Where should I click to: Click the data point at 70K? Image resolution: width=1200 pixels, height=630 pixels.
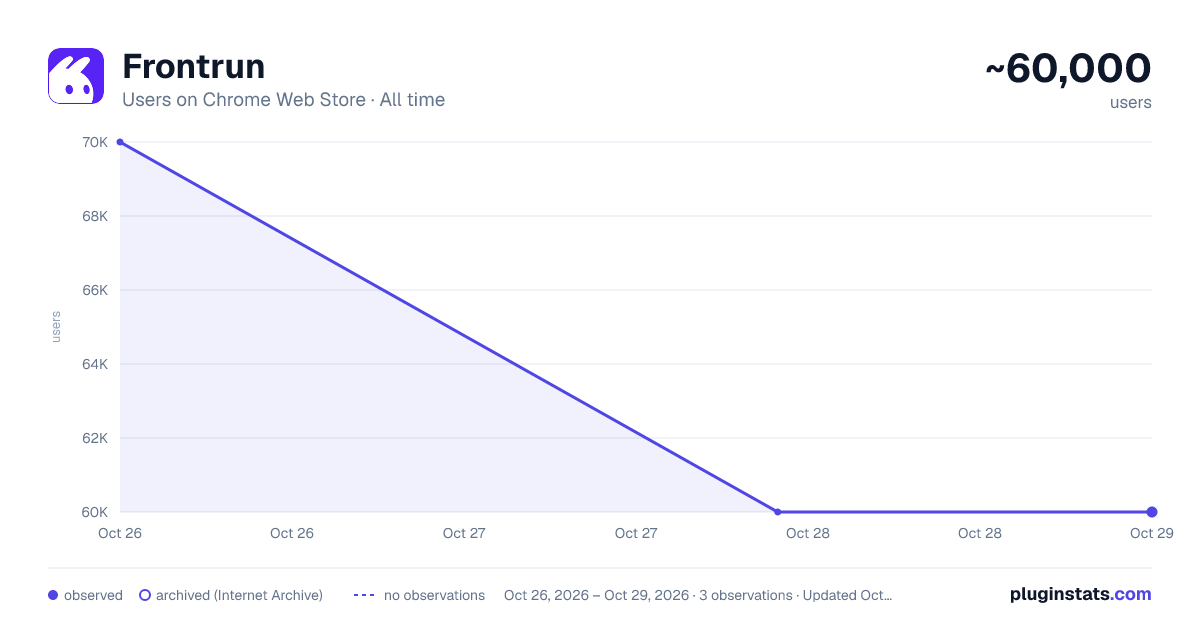click(x=120, y=142)
